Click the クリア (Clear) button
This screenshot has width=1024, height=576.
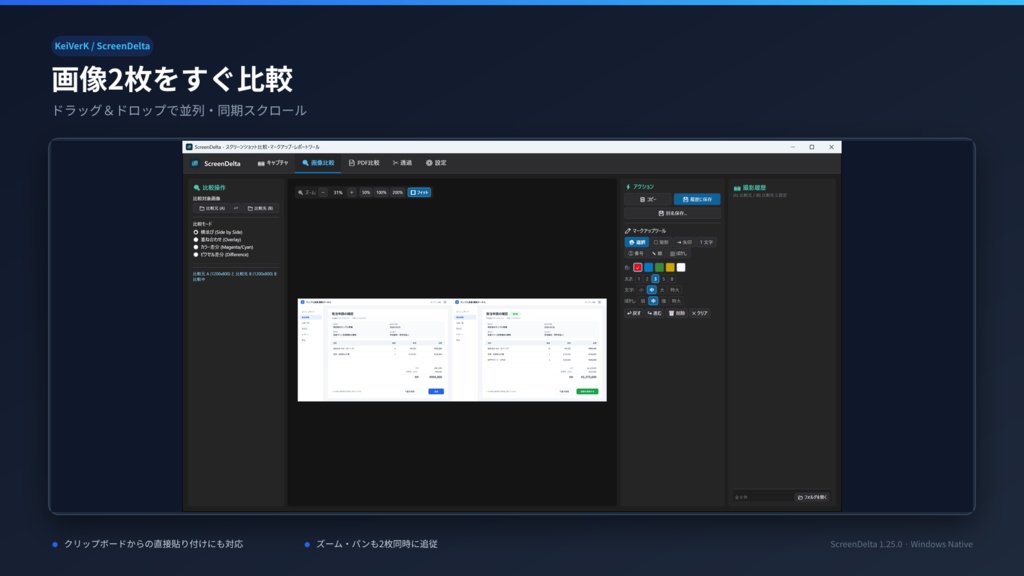(x=699, y=313)
